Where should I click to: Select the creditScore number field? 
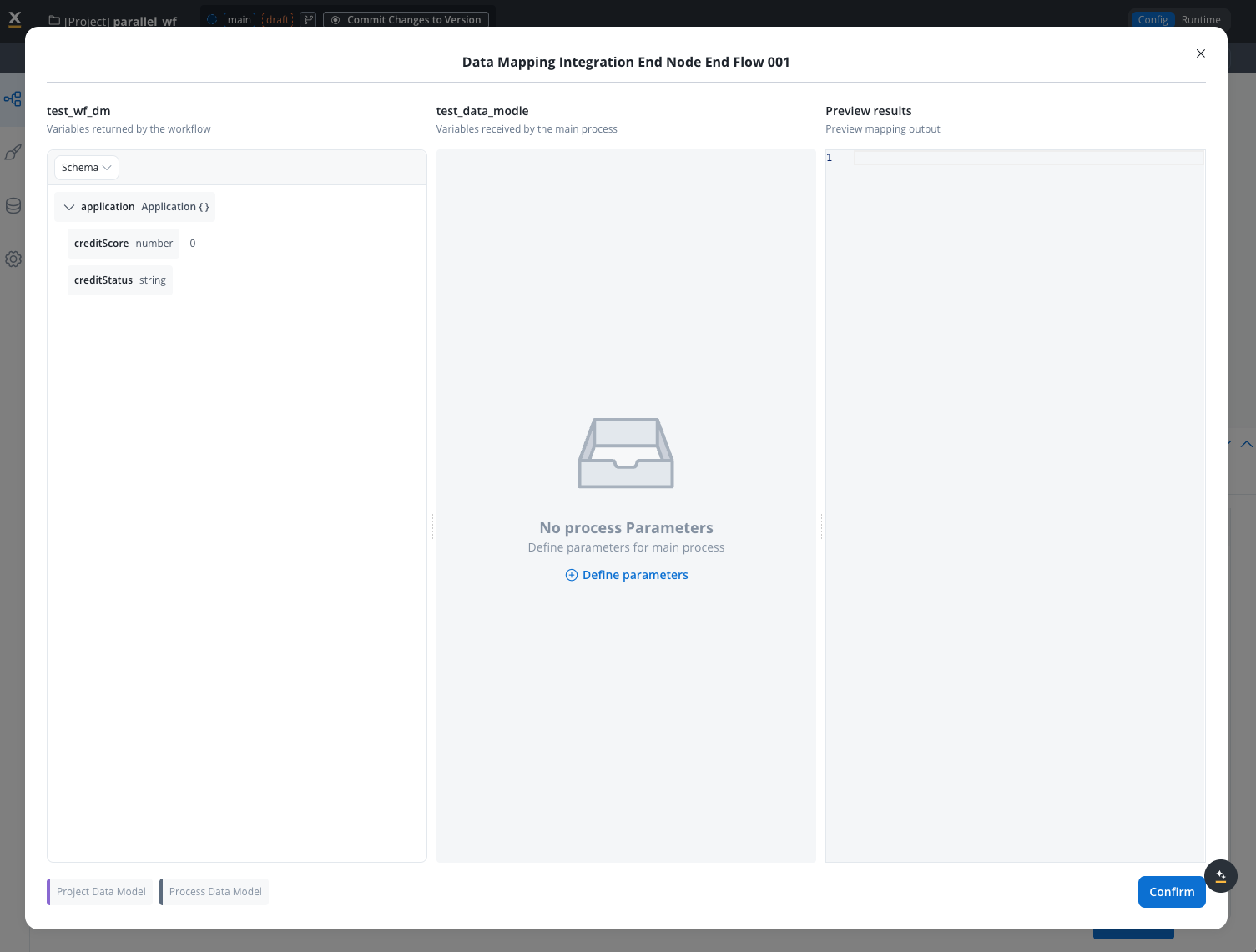coord(124,244)
